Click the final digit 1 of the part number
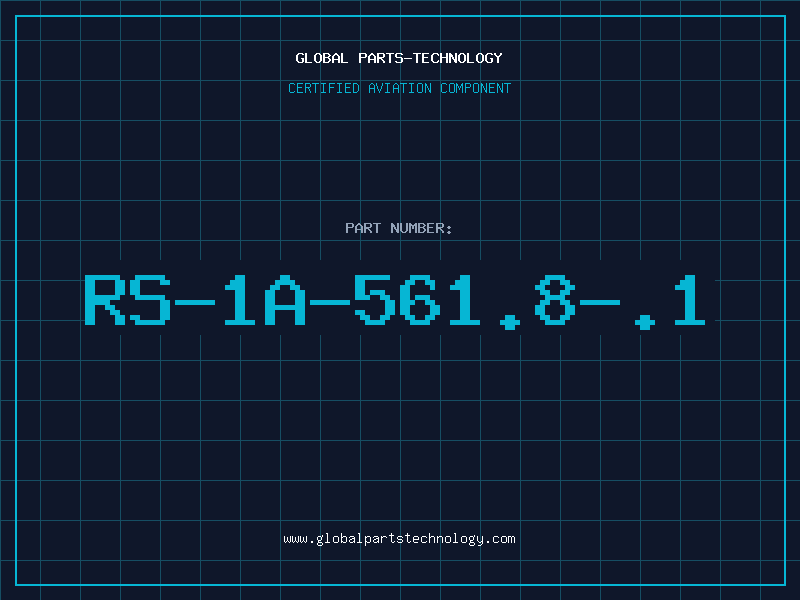Screen dimensions: 800x600 (690, 300)
